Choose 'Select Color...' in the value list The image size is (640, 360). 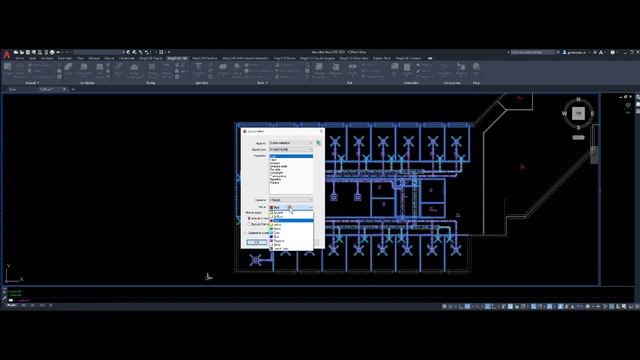pos(291,249)
